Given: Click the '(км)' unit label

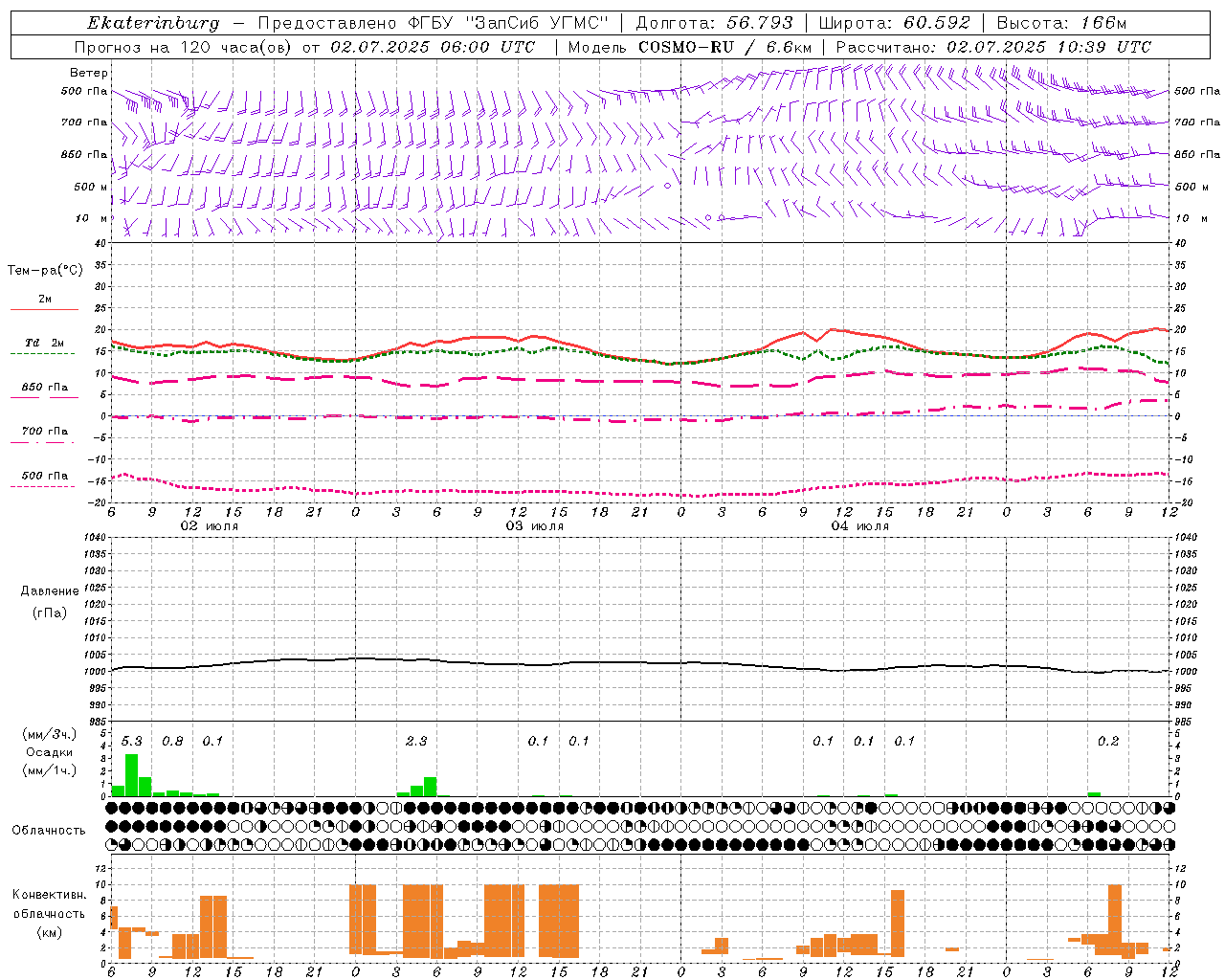Looking at the screenshot, I should coord(50,931).
